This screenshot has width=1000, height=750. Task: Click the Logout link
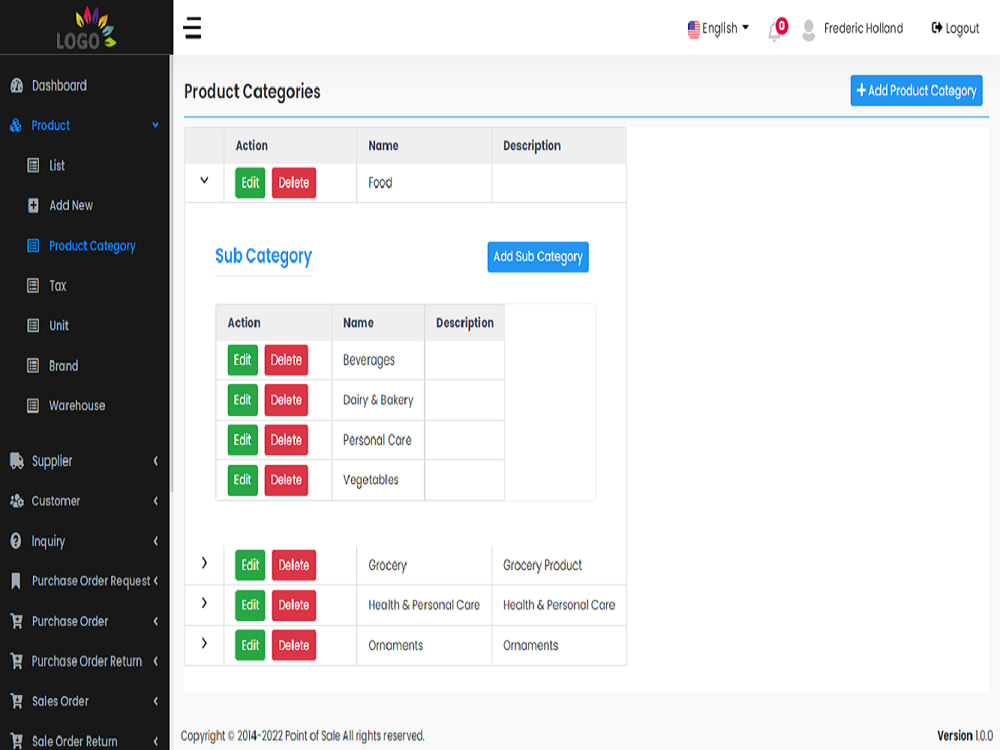[955, 29]
